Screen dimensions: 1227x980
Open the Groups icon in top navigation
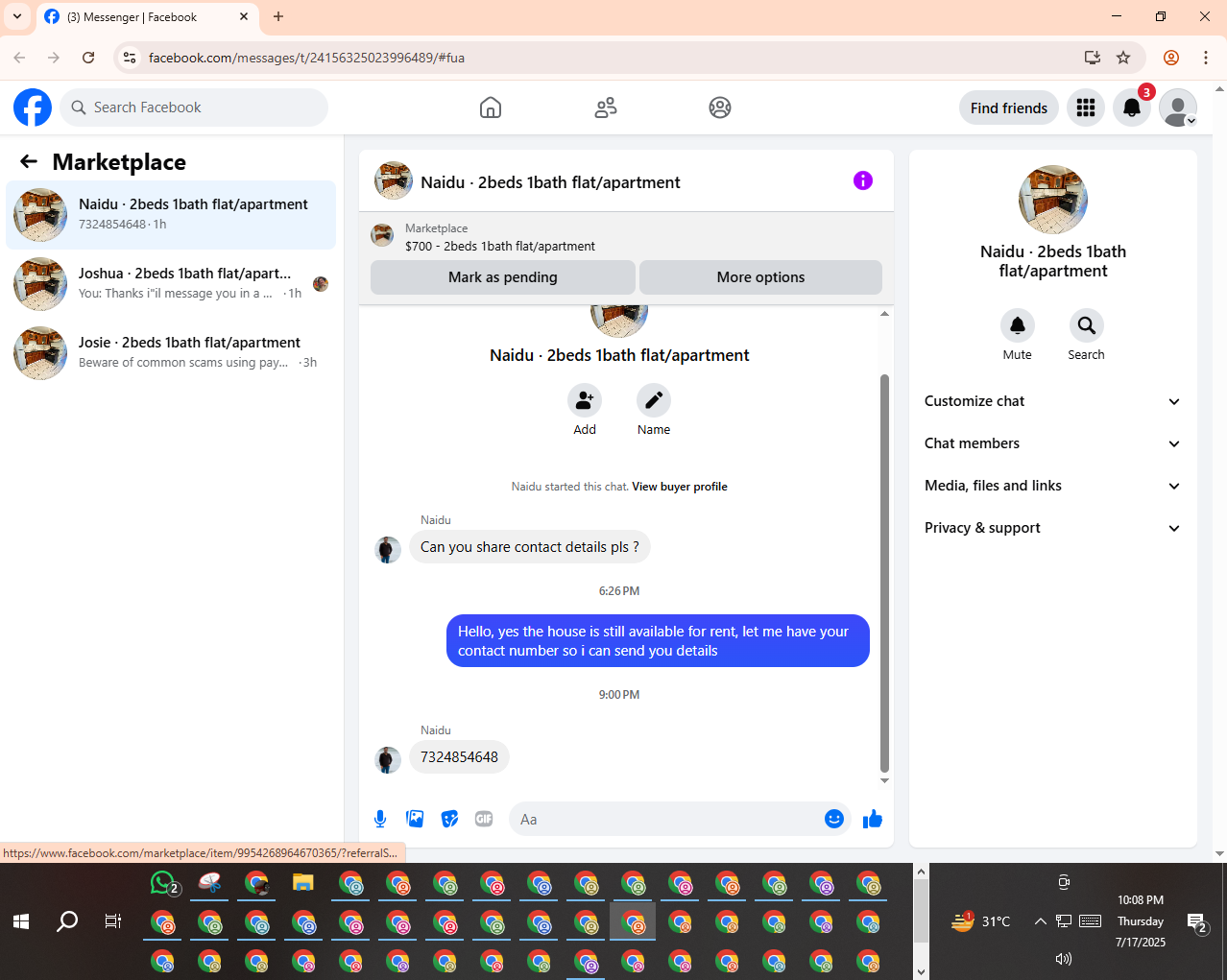720,108
